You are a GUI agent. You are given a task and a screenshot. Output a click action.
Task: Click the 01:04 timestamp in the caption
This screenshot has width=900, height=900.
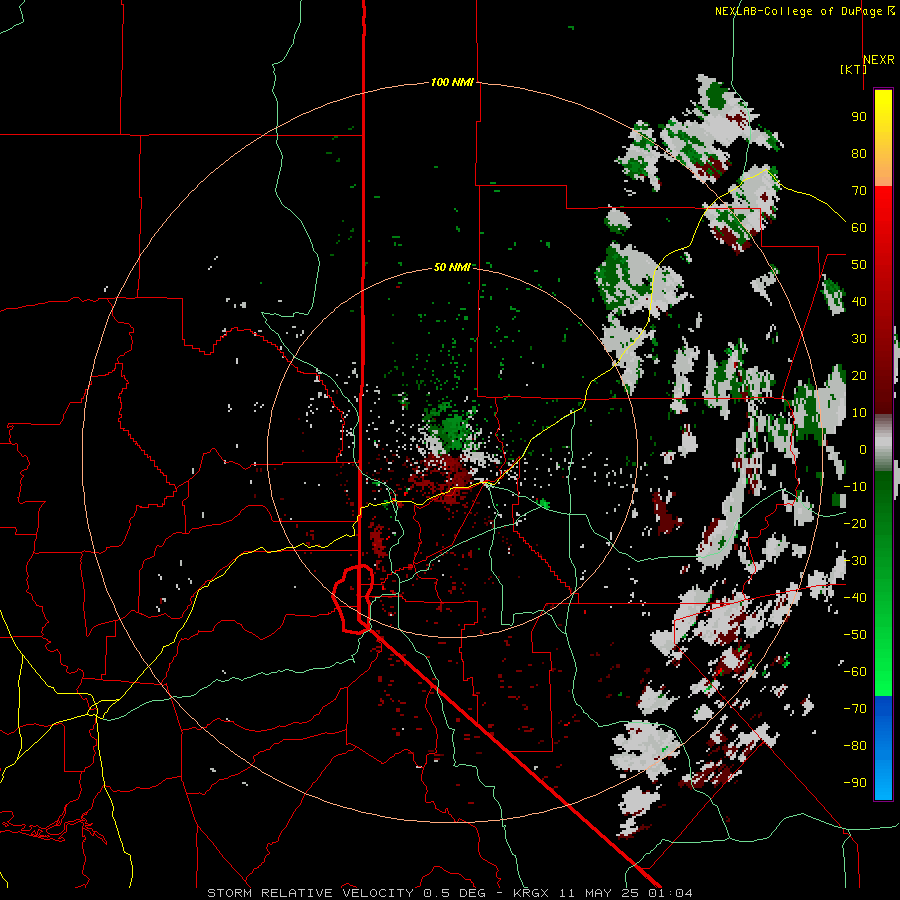pyautogui.click(x=670, y=893)
